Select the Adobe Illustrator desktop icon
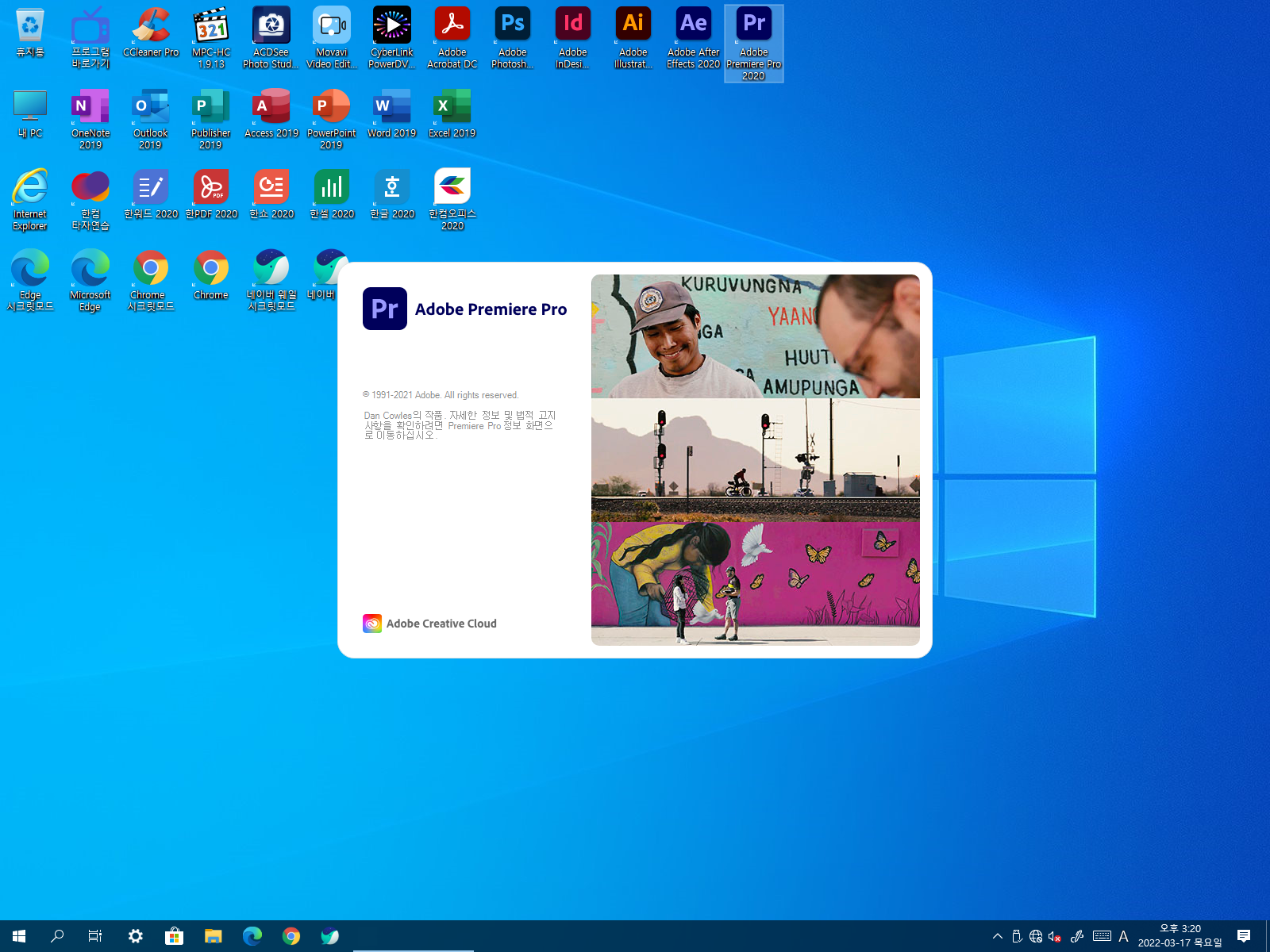The image size is (1270, 952). pyautogui.click(x=633, y=37)
